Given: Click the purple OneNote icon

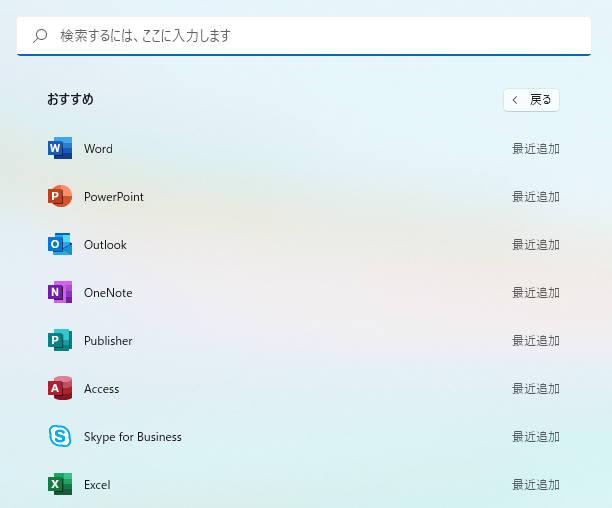Looking at the screenshot, I should [x=60, y=292].
